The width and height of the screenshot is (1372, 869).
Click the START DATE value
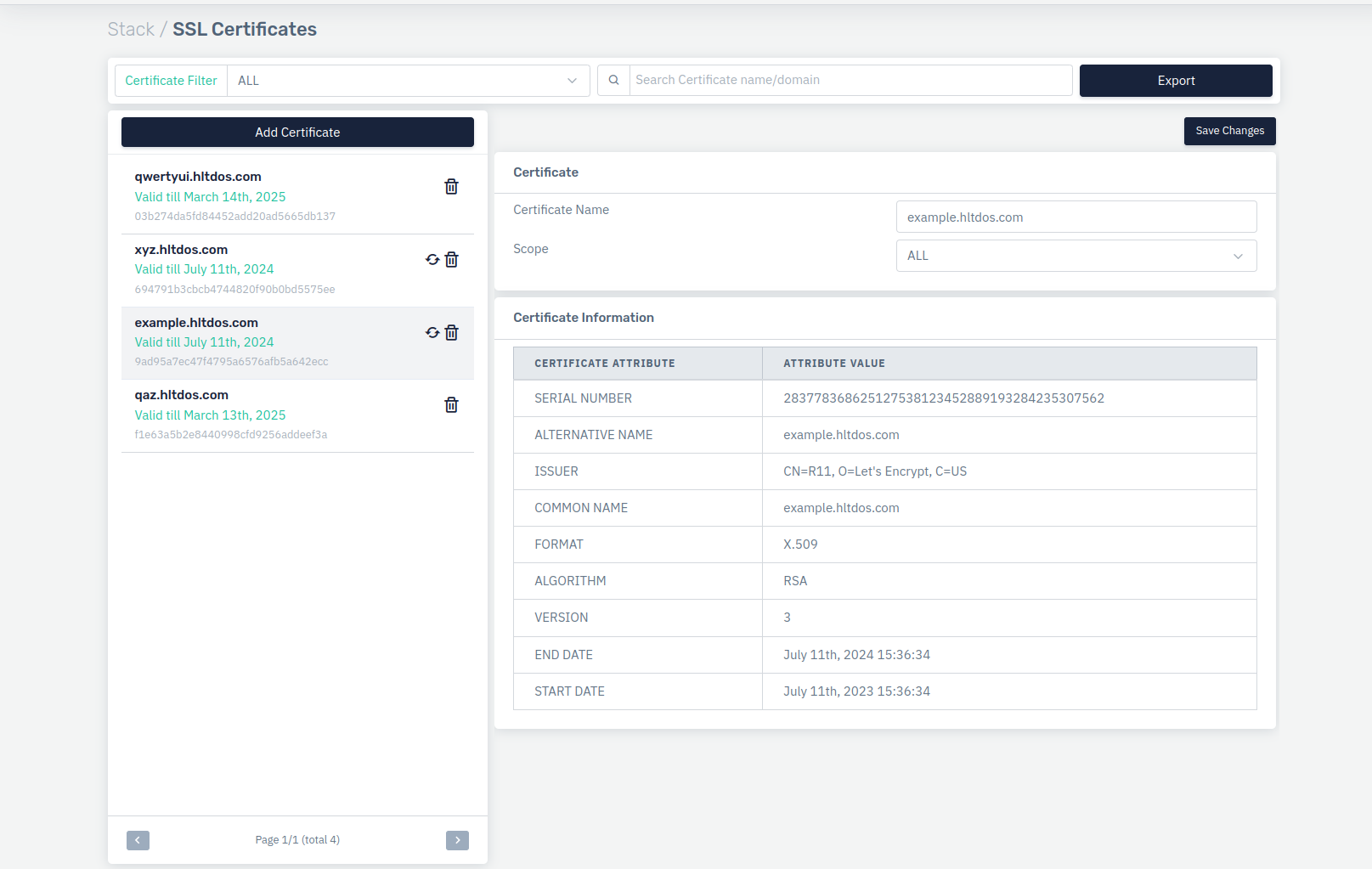(x=856, y=691)
